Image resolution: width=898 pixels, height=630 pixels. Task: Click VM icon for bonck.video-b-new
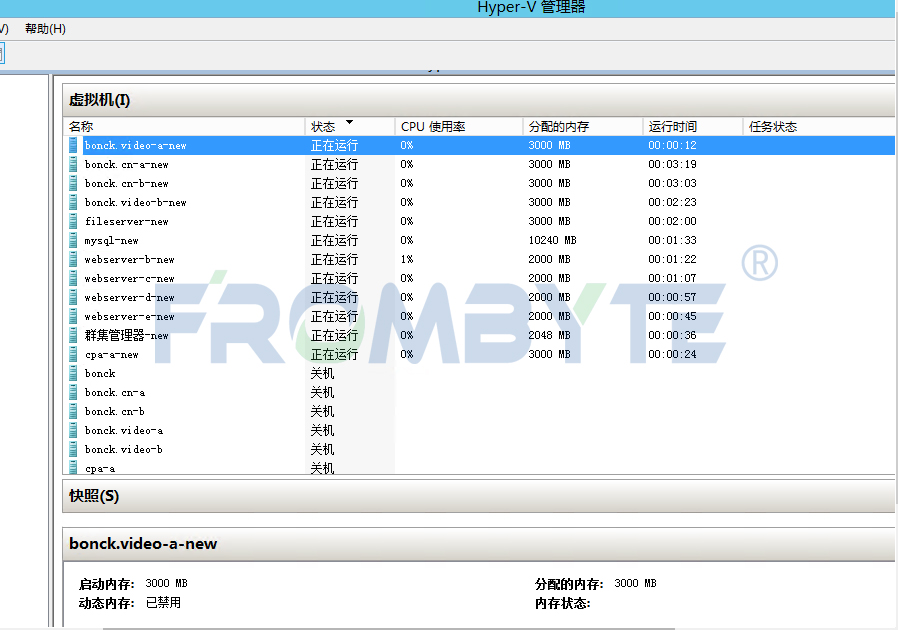click(x=73, y=202)
